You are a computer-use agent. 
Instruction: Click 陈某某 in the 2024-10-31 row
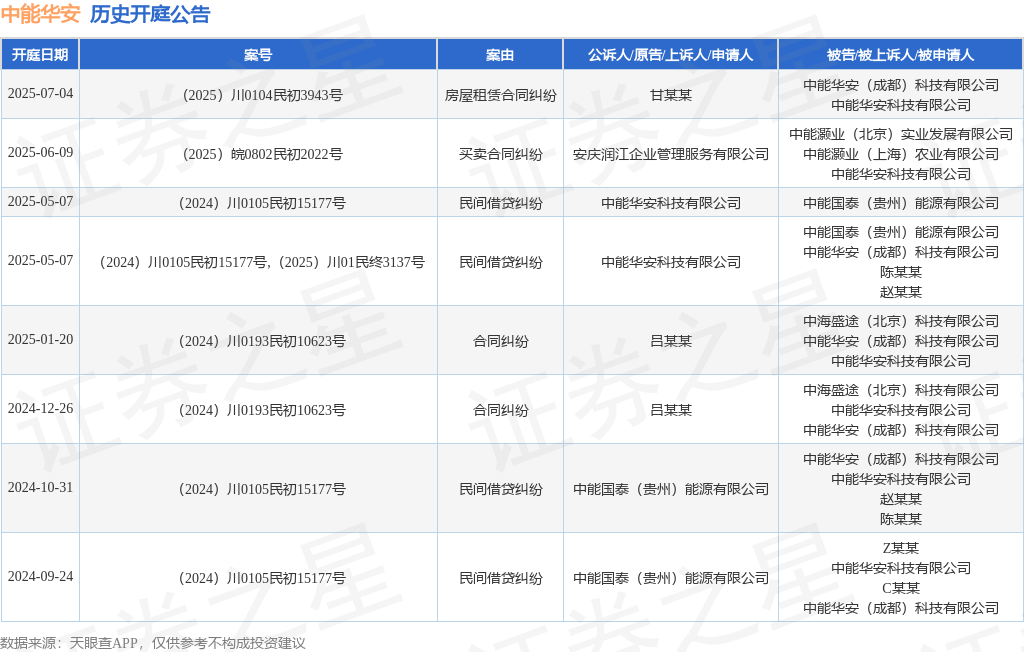[x=901, y=519]
